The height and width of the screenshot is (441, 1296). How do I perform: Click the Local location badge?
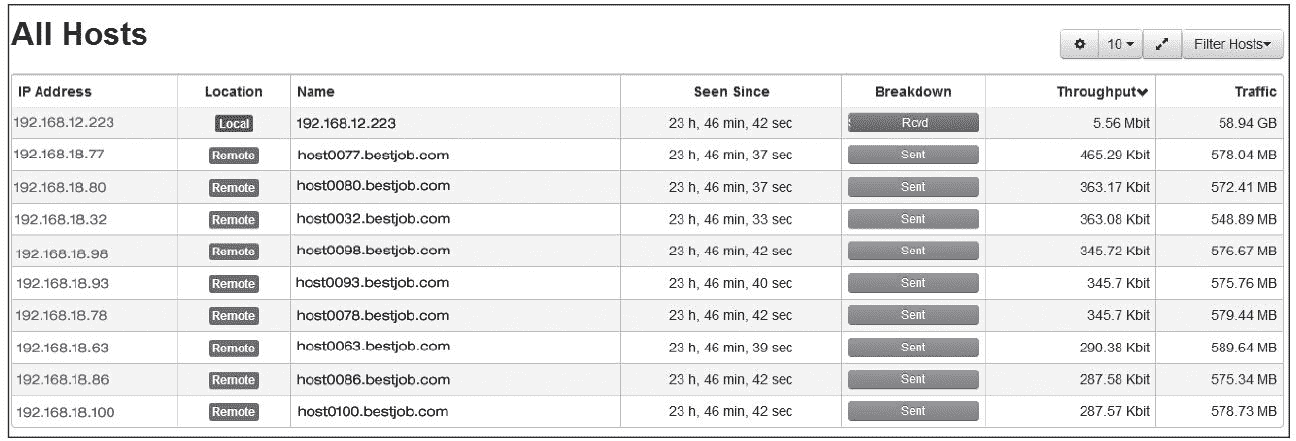(x=233, y=124)
